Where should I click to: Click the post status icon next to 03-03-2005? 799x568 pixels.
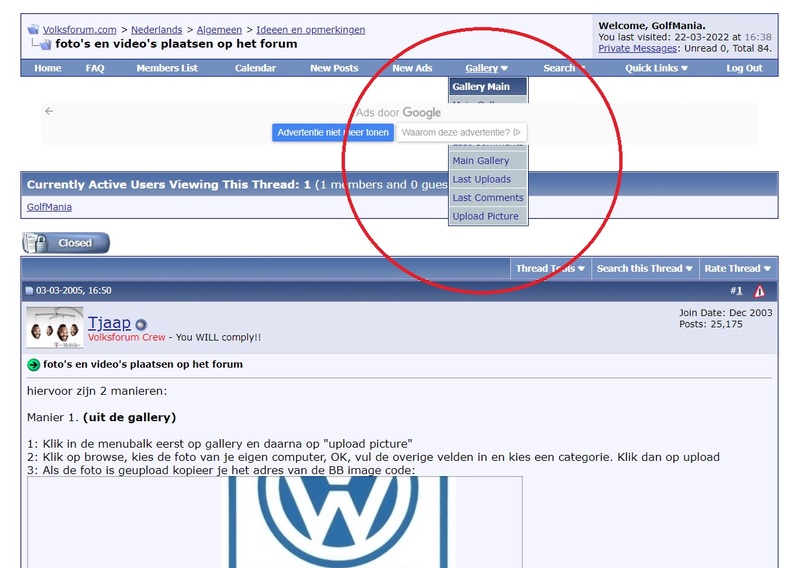pos(29,291)
